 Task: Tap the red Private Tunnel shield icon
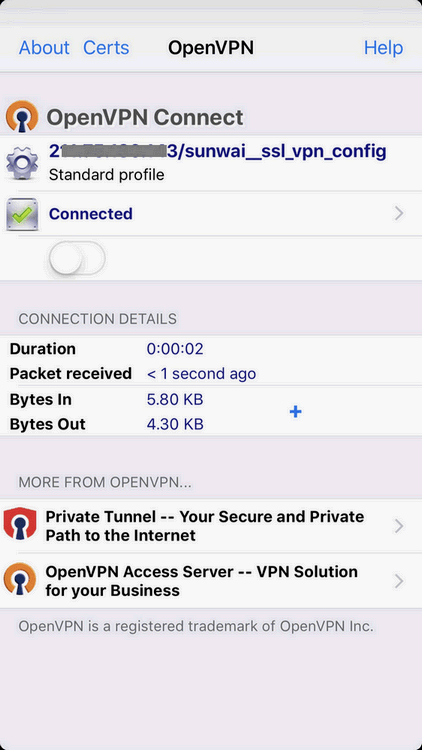click(20, 525)
